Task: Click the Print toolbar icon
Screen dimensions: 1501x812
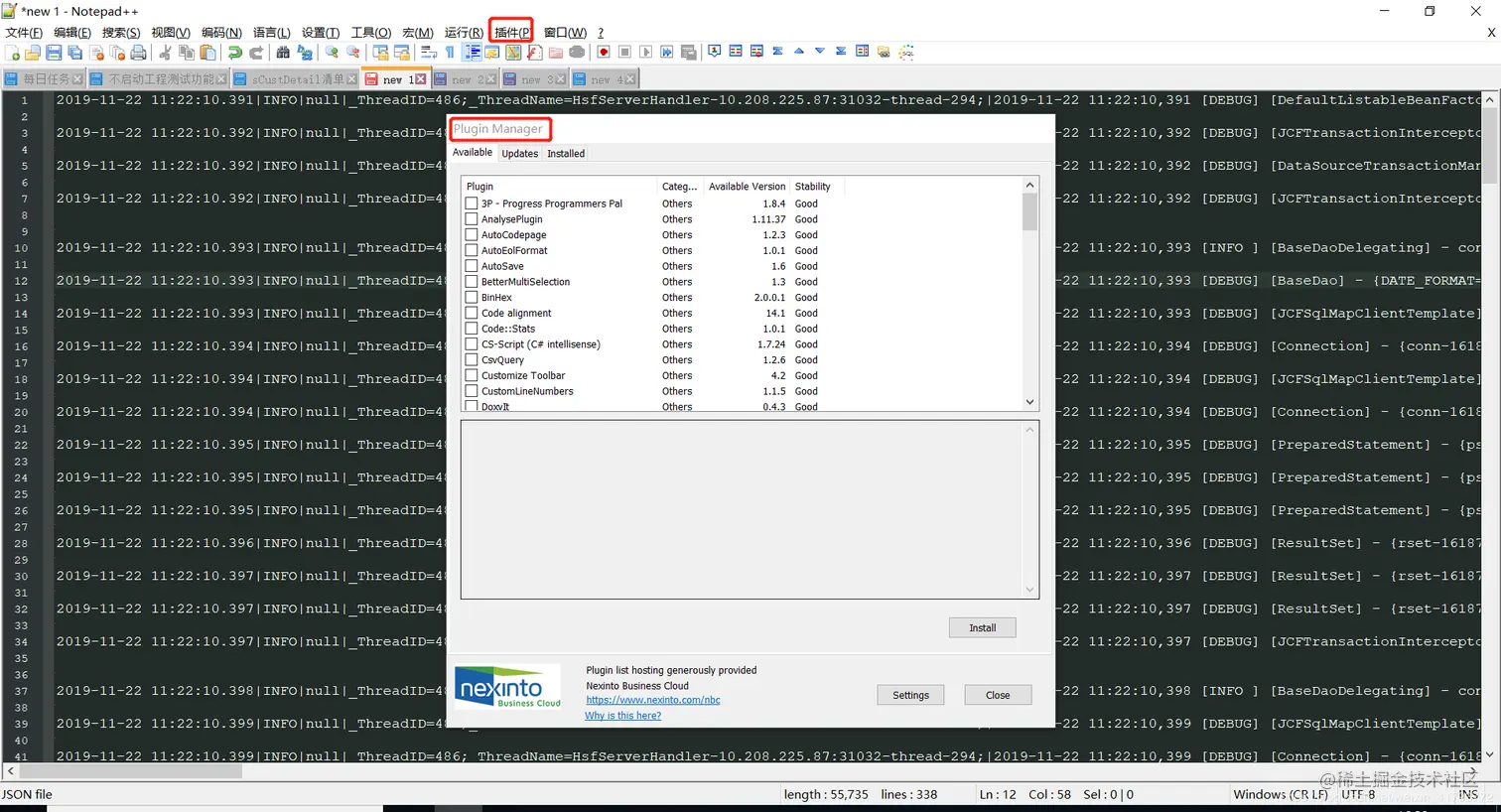Action: (138, 52)
